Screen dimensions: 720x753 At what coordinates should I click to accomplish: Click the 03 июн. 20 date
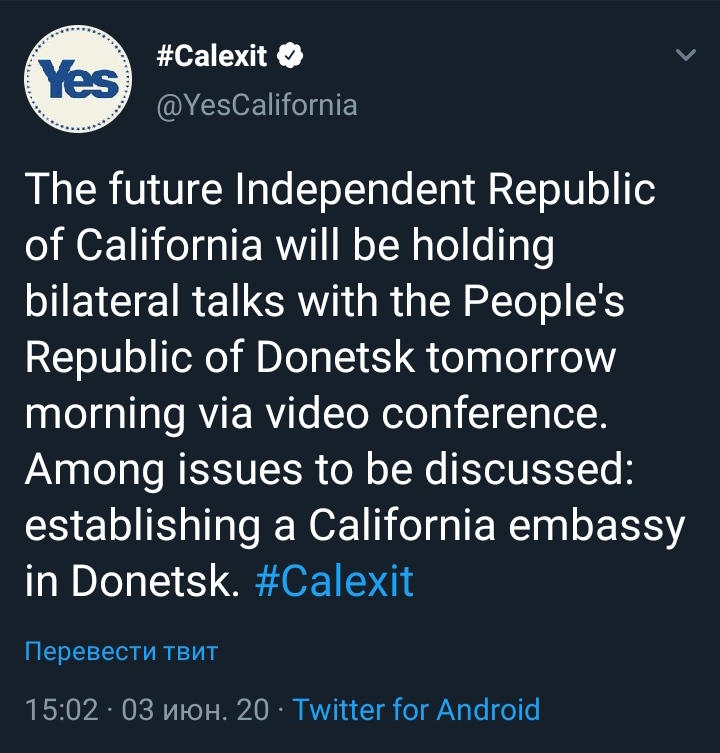[195, 710]
